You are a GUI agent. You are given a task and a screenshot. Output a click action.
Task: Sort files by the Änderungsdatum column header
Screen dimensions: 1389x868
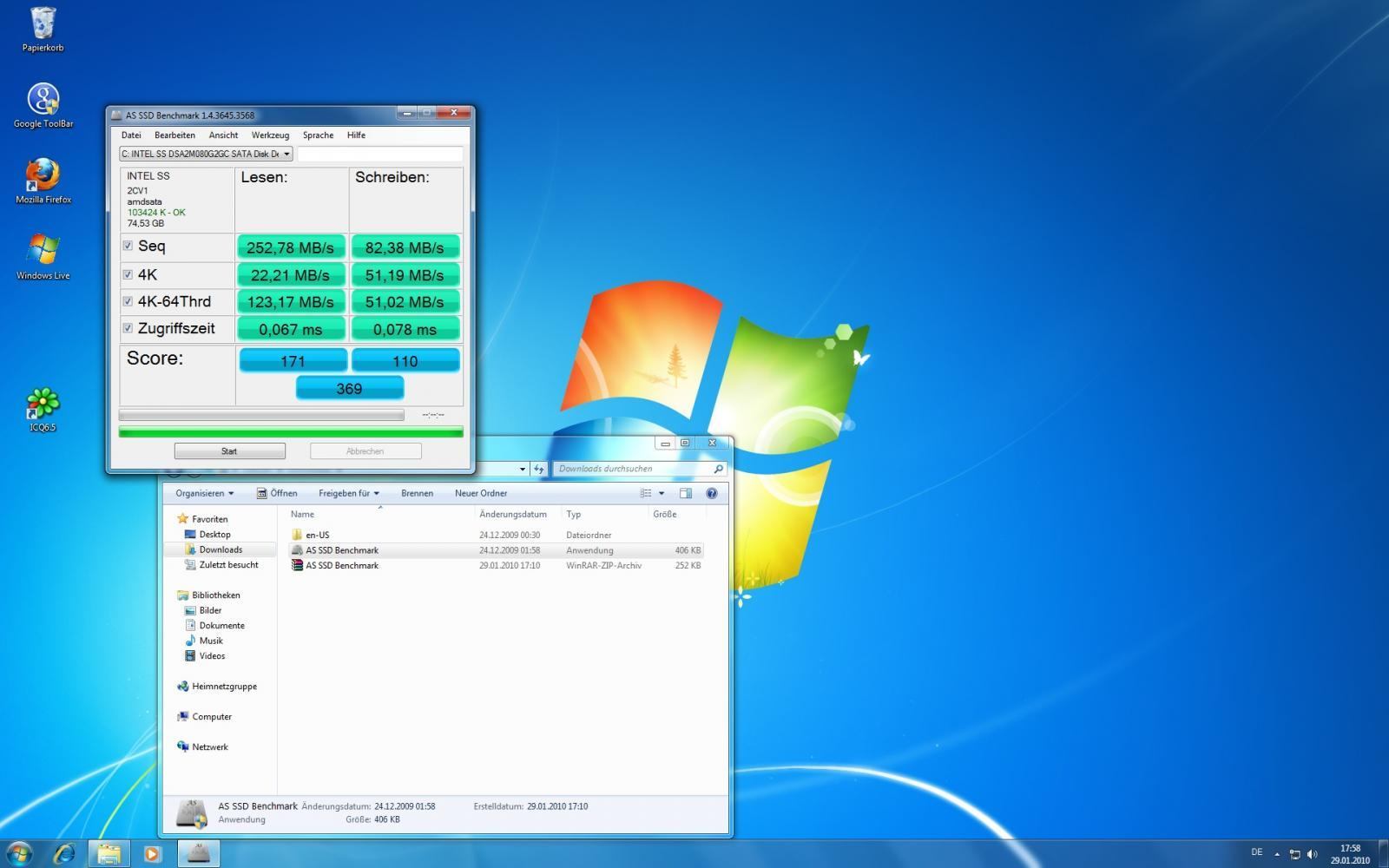[517, 514]
